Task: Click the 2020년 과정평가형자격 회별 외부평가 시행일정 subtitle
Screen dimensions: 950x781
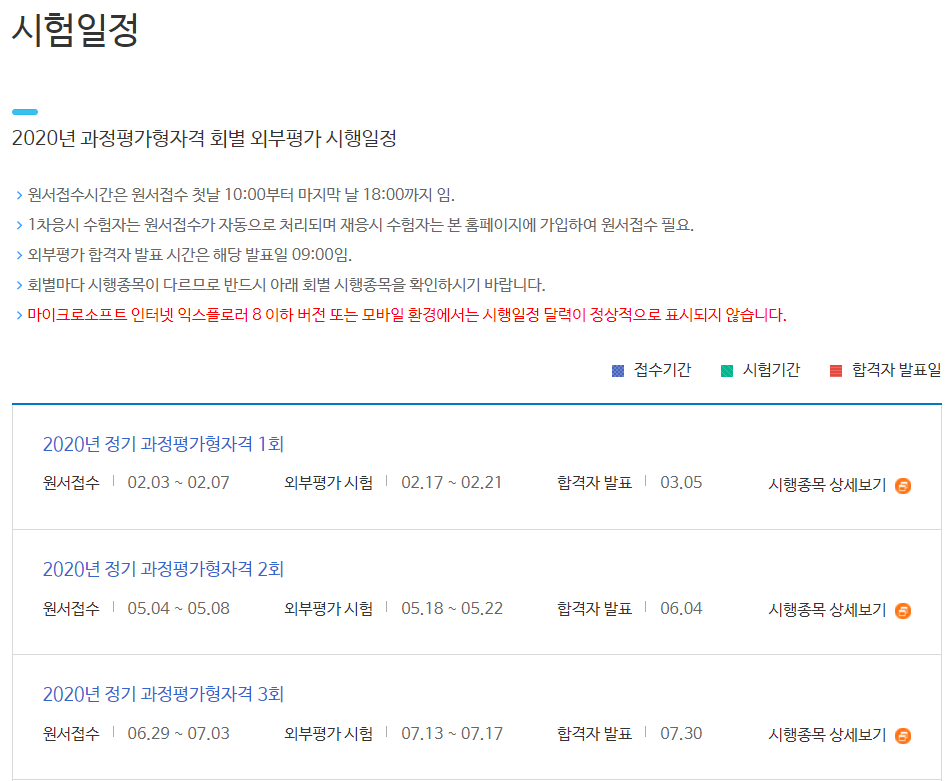Action: 204,138
